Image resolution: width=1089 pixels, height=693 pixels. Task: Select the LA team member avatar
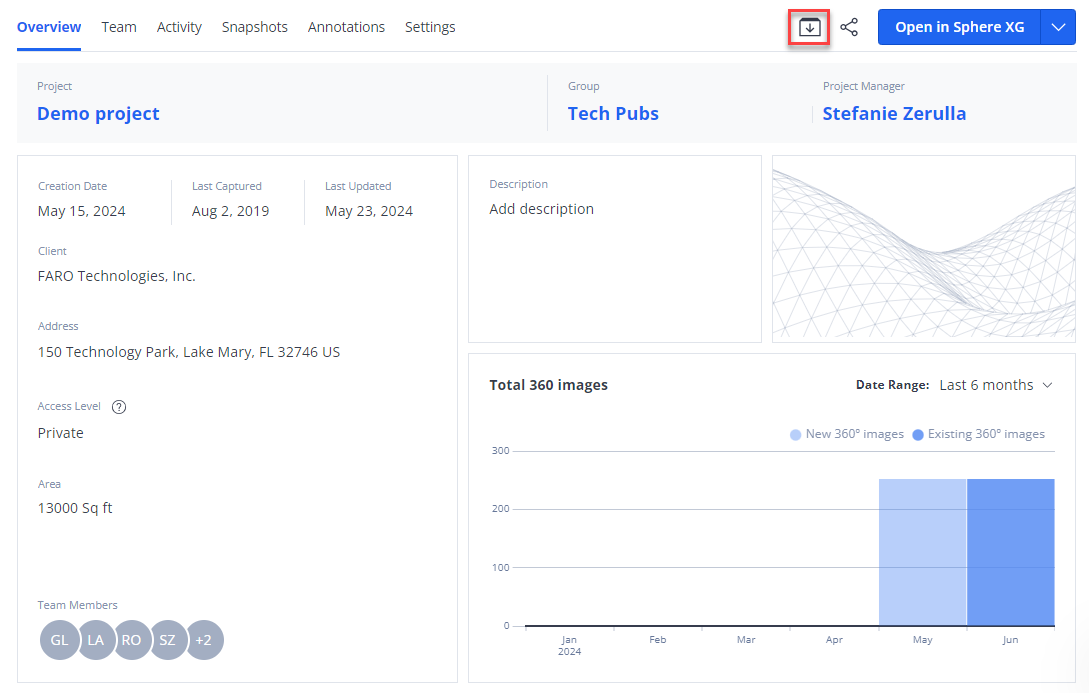(96, 640)
